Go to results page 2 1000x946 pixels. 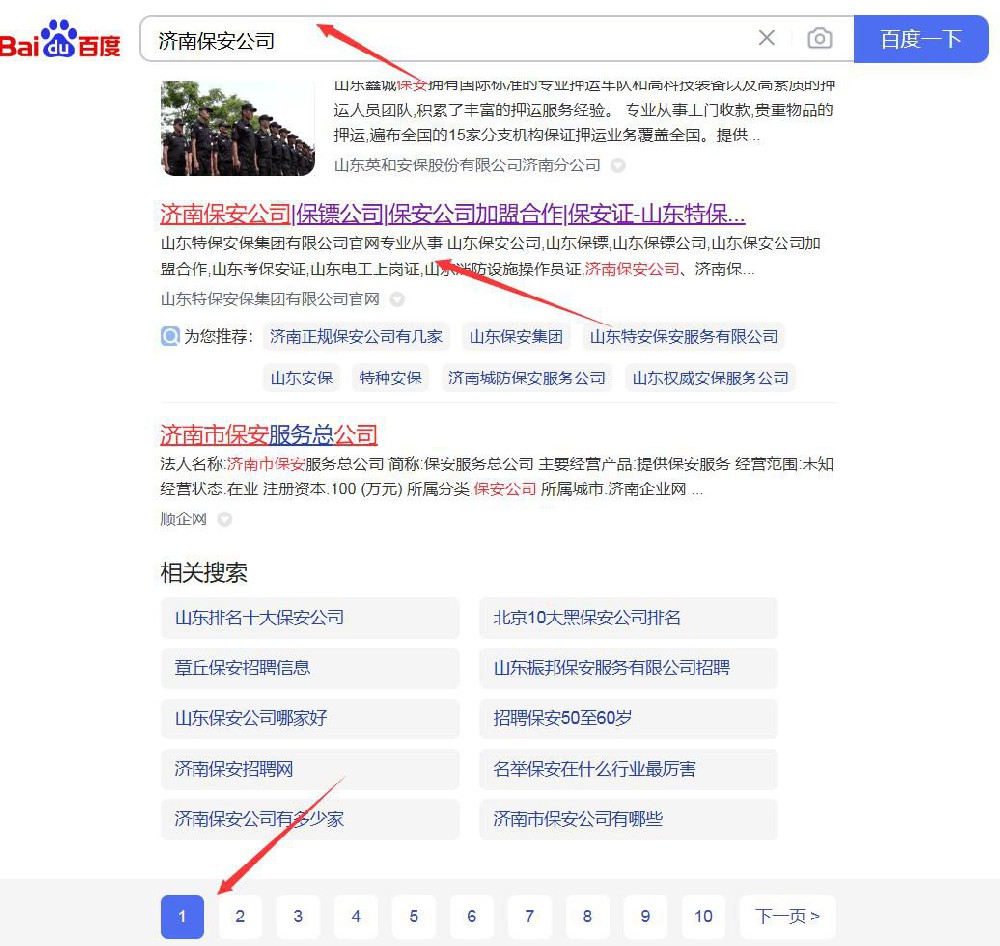[240, 916]
